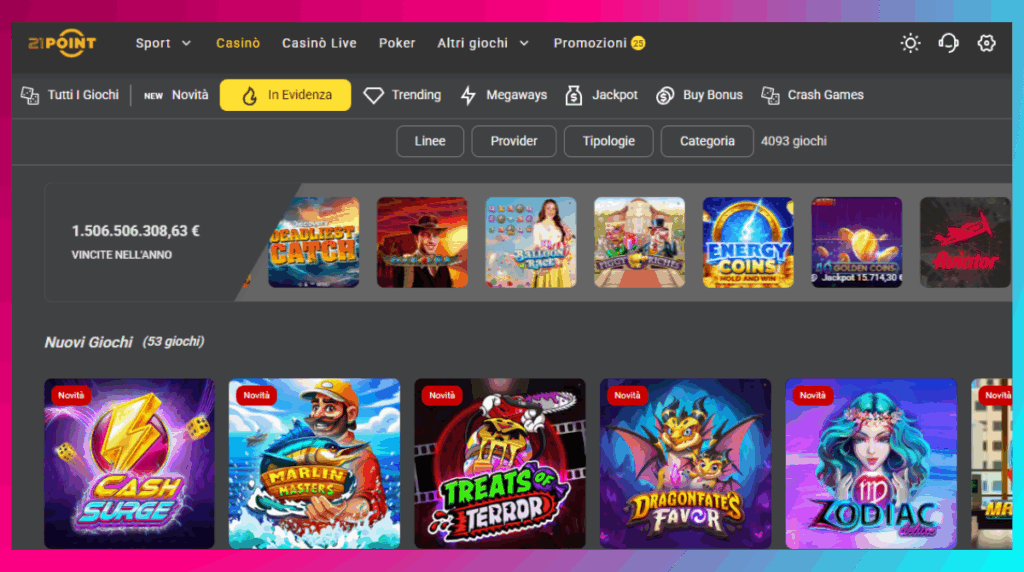Click the flame icon in In Evidenza
This screenshot has width=1024, height=572.
click(249, 95)
